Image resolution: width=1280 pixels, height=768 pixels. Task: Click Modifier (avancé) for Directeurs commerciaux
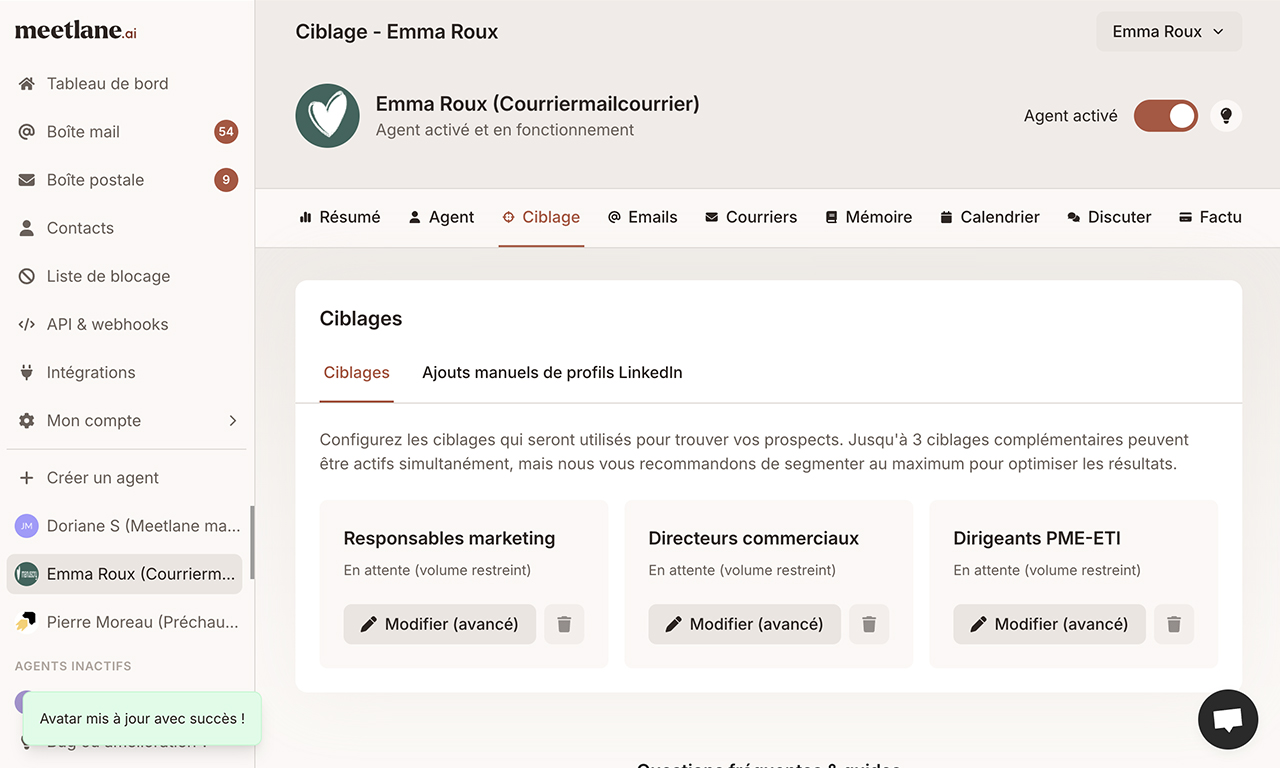[744, 623]
